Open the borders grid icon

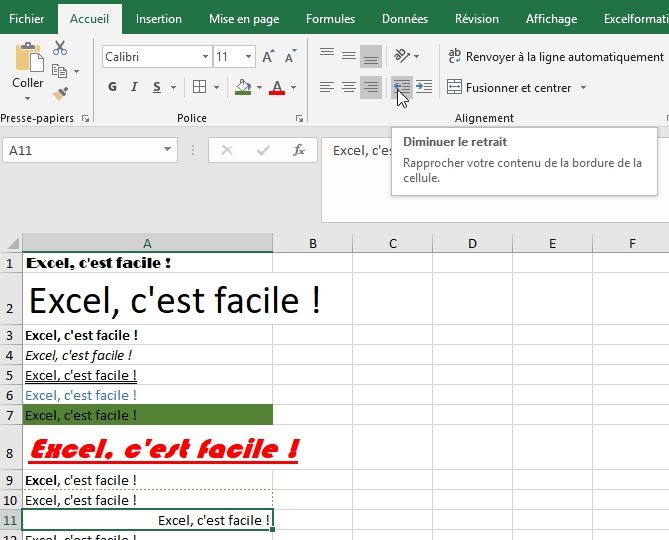point(199,87)
